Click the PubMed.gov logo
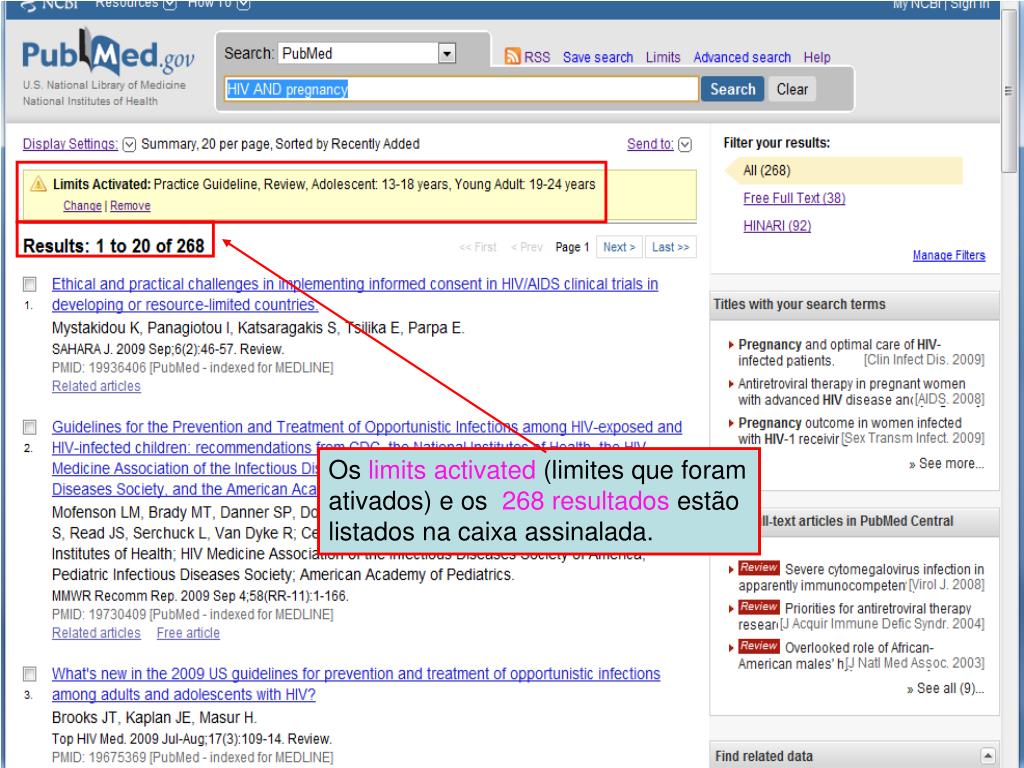Viewport: 1024px width, 768px height. pos(108,54)
